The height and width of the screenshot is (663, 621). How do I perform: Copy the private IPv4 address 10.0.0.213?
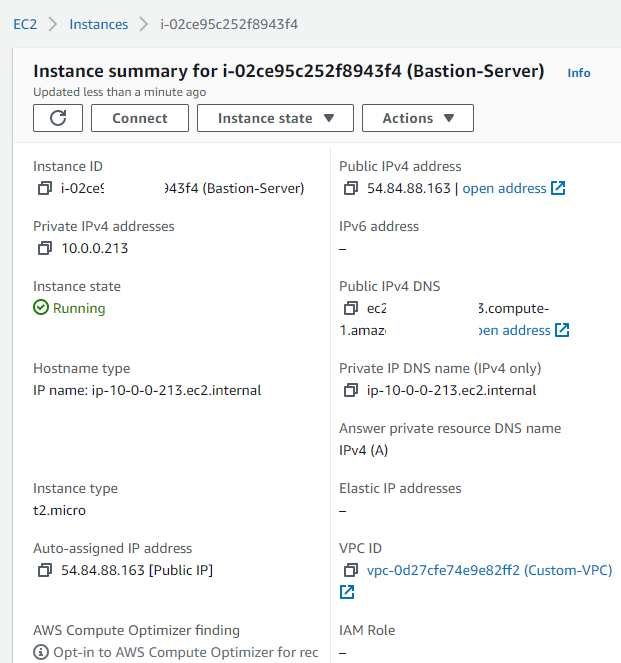click(45, 248)
